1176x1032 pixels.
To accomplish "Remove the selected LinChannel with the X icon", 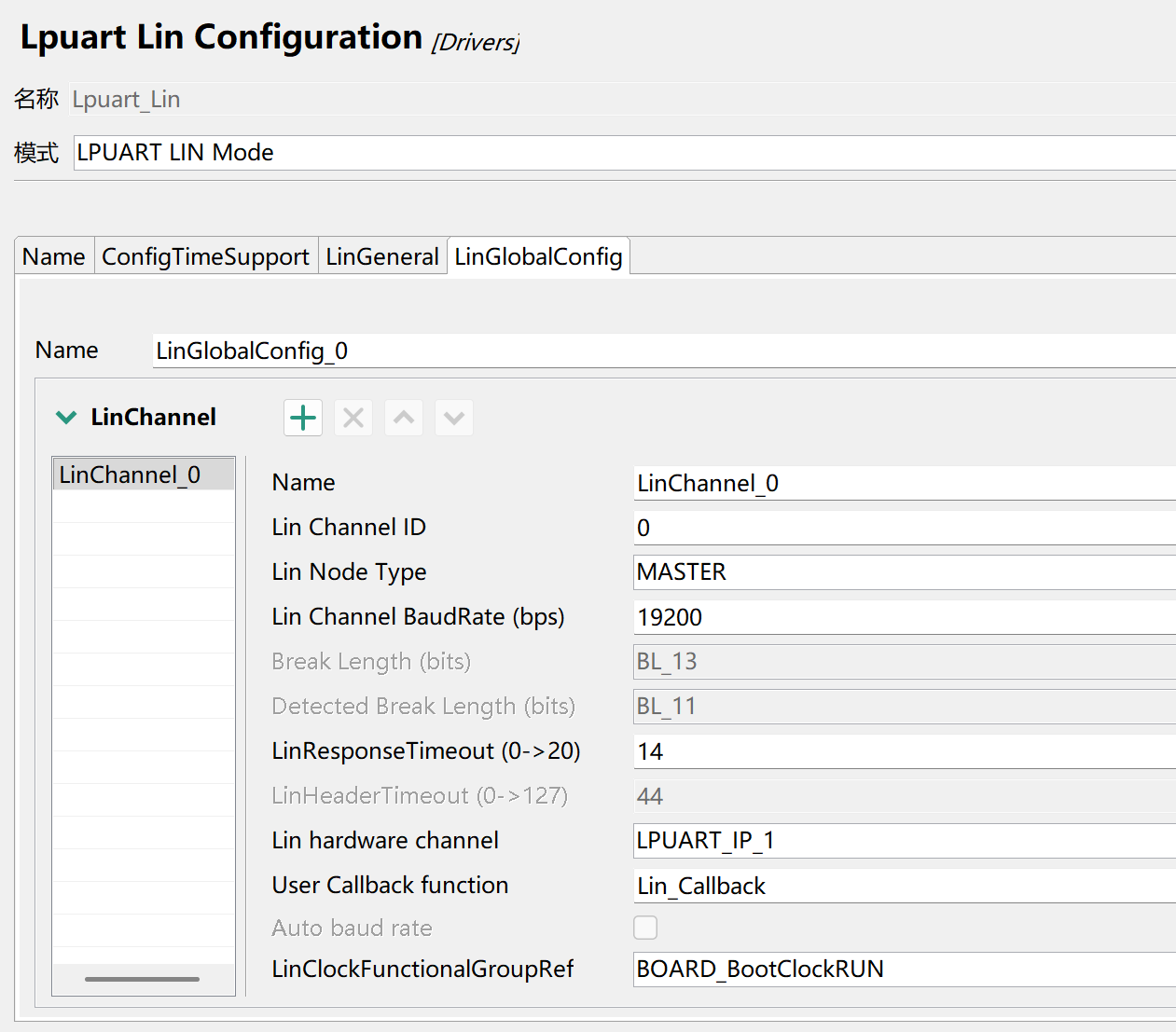I will coord(353,418).
